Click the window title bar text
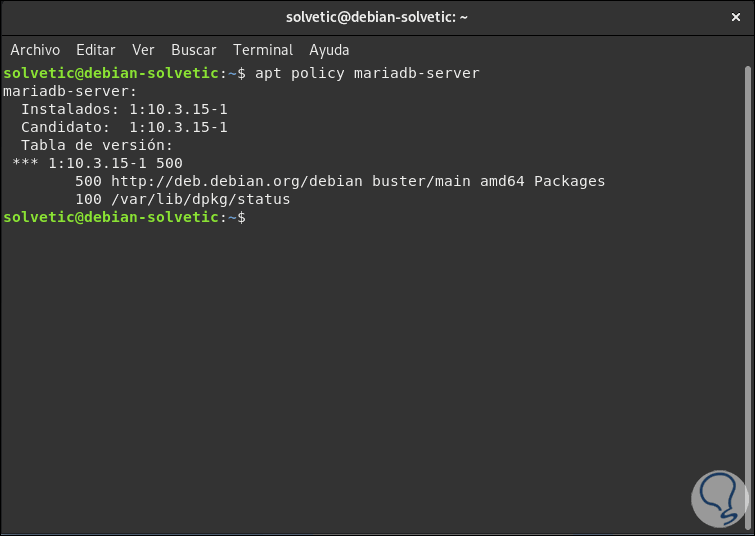 (377, 16)
